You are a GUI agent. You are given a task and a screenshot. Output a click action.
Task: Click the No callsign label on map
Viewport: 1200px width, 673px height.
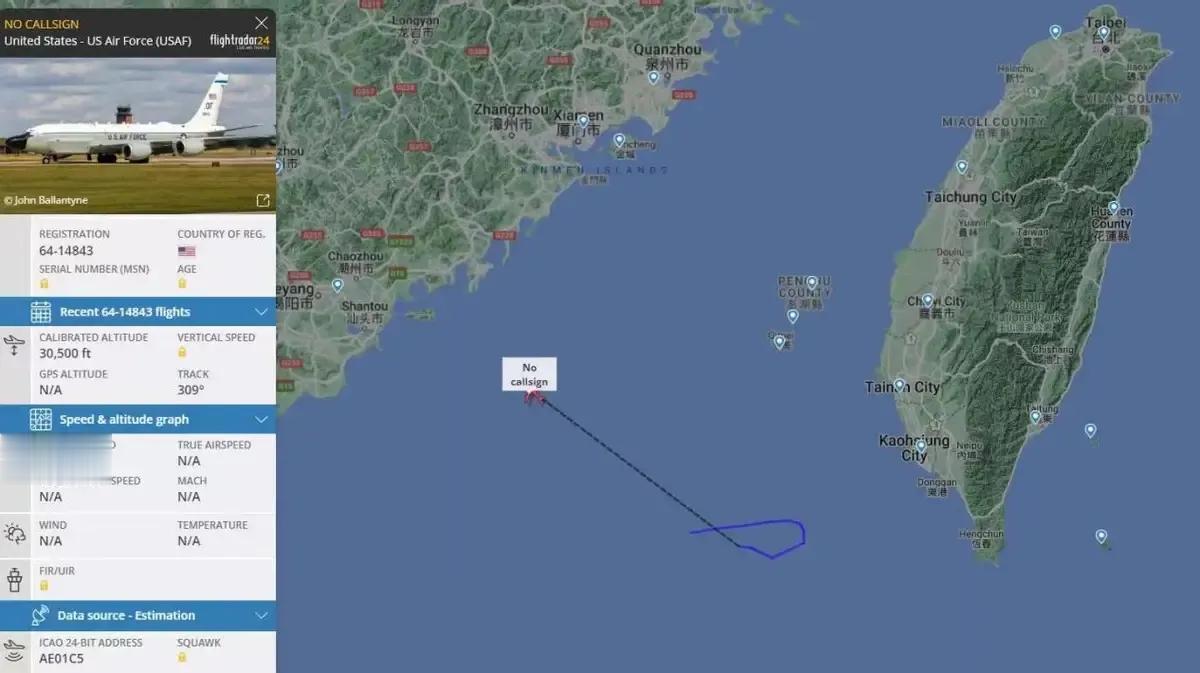529,375
